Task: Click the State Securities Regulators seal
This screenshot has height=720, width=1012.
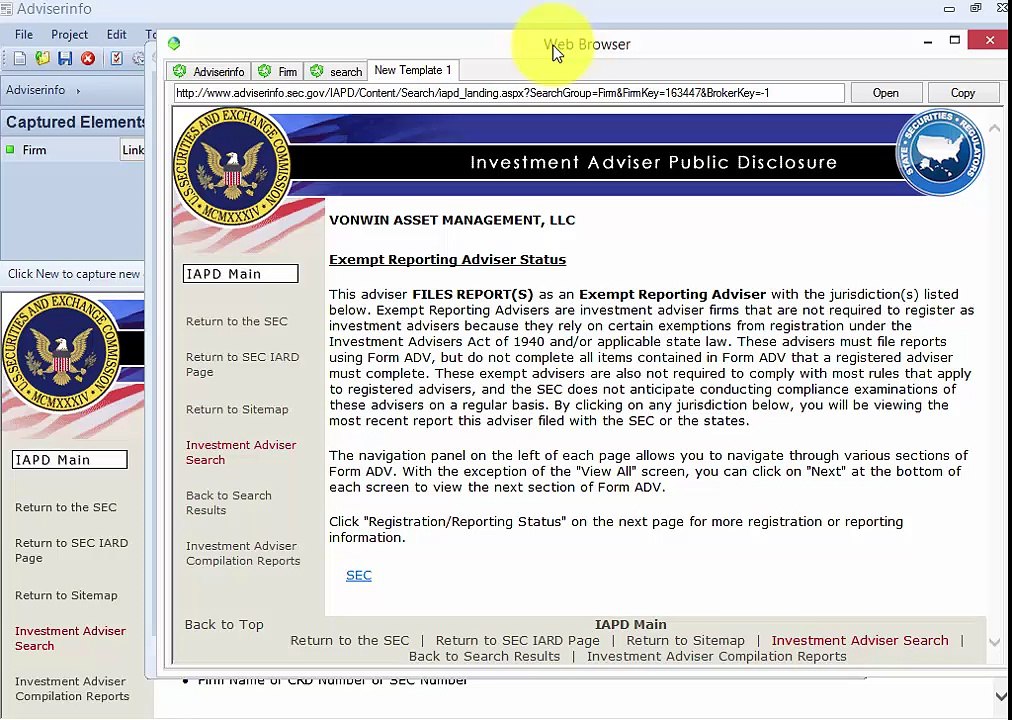Action: click(940, 152)
